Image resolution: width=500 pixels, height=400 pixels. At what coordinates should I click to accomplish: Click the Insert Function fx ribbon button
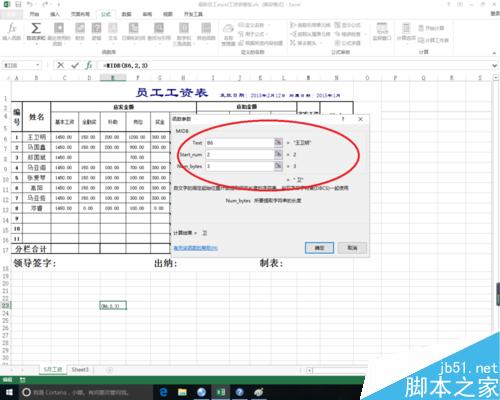pos(12,32)
